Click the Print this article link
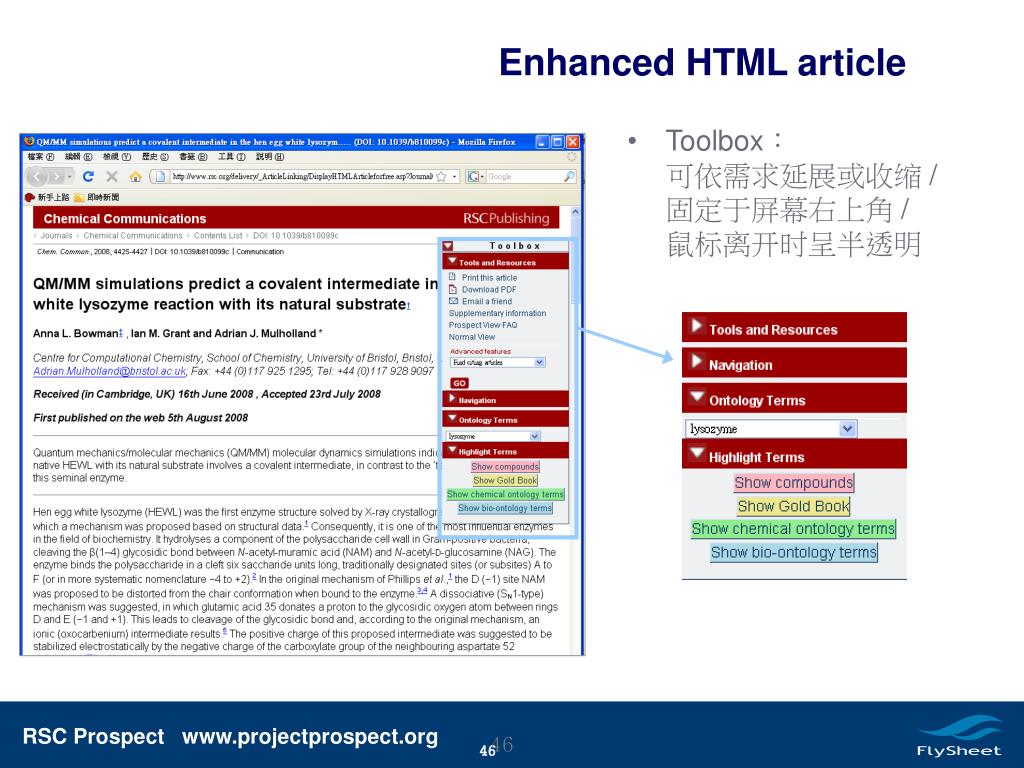Screen dimensions: 1024x768 (489, 278)
